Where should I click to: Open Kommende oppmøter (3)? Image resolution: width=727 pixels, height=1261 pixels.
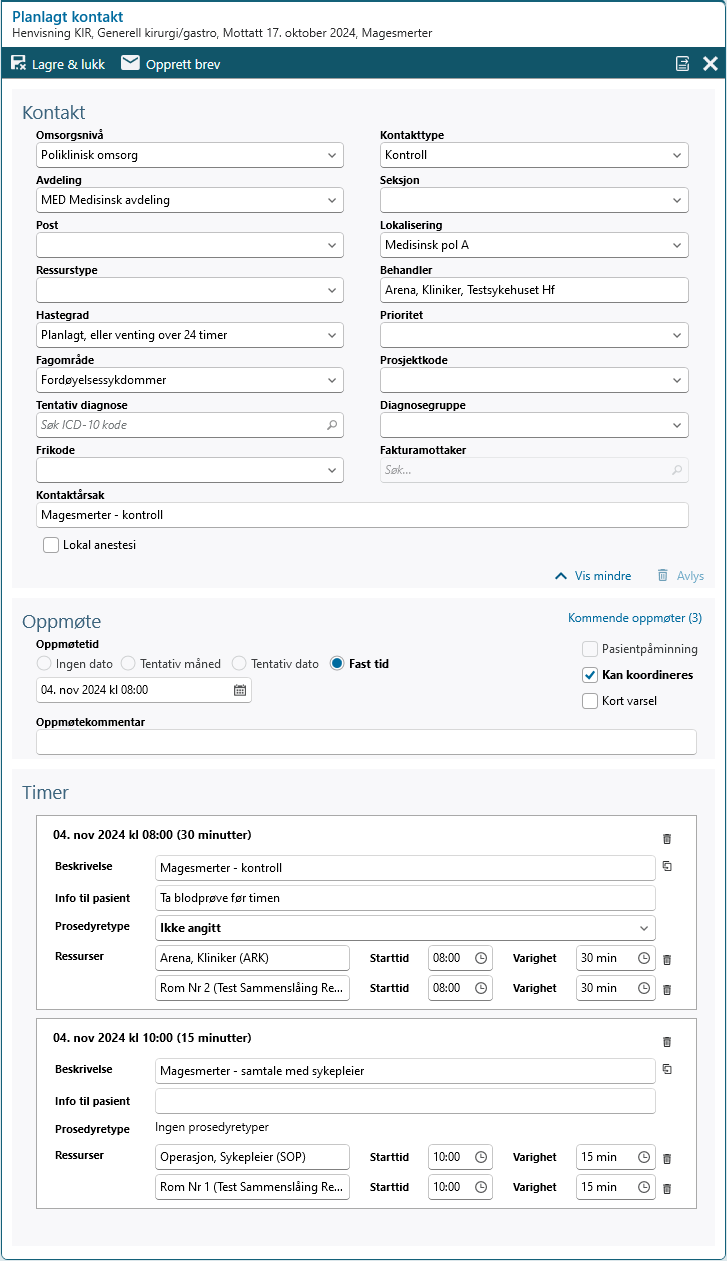(634, 618)
